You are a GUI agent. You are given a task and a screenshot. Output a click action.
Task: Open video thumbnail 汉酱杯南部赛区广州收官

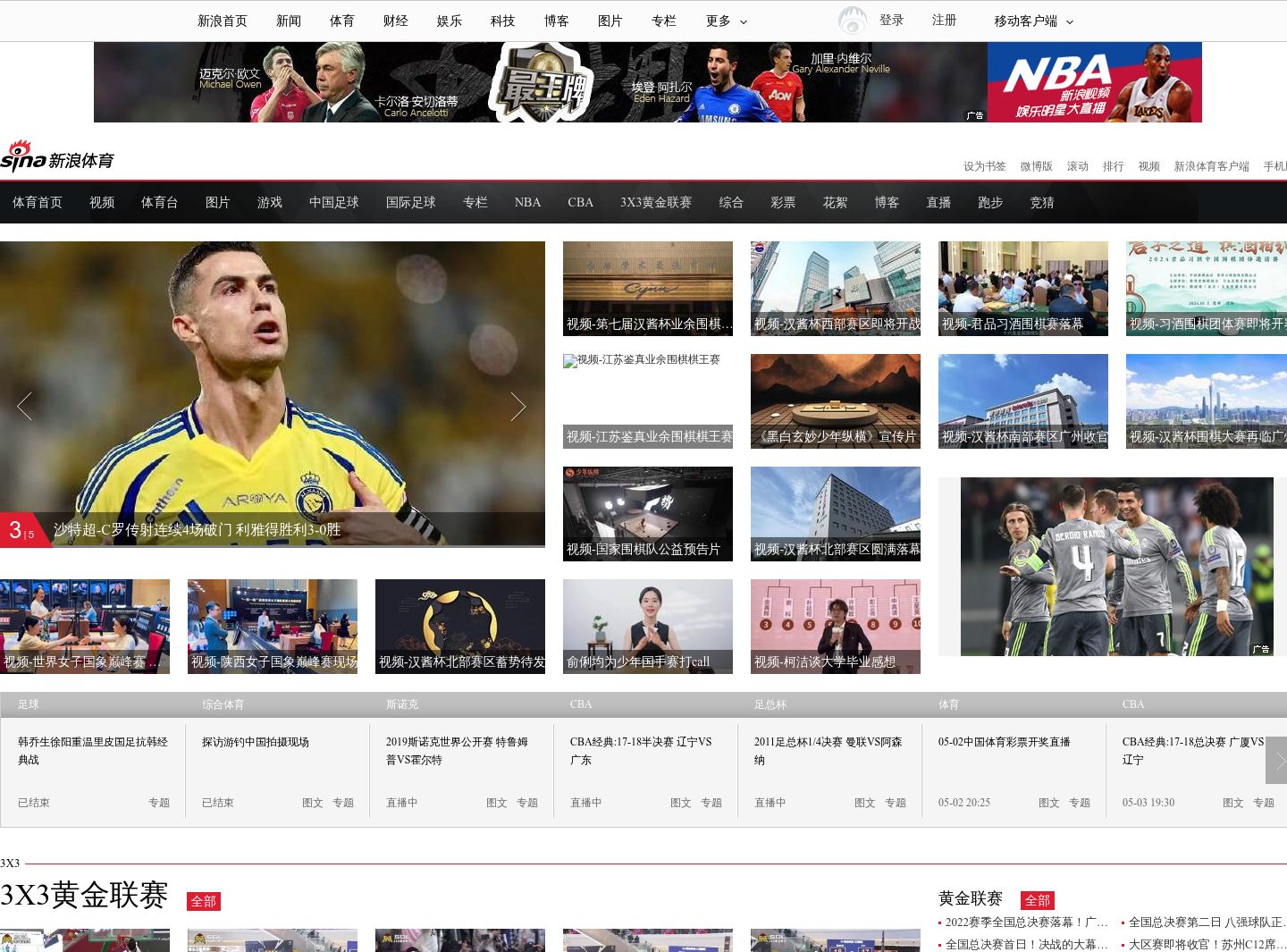[x=1023, y=401]
